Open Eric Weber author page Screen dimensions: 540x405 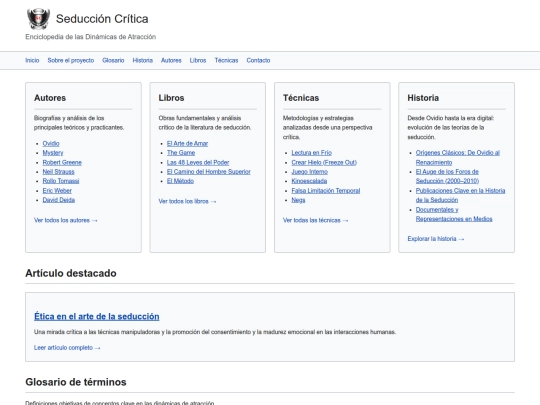(57, 190)
